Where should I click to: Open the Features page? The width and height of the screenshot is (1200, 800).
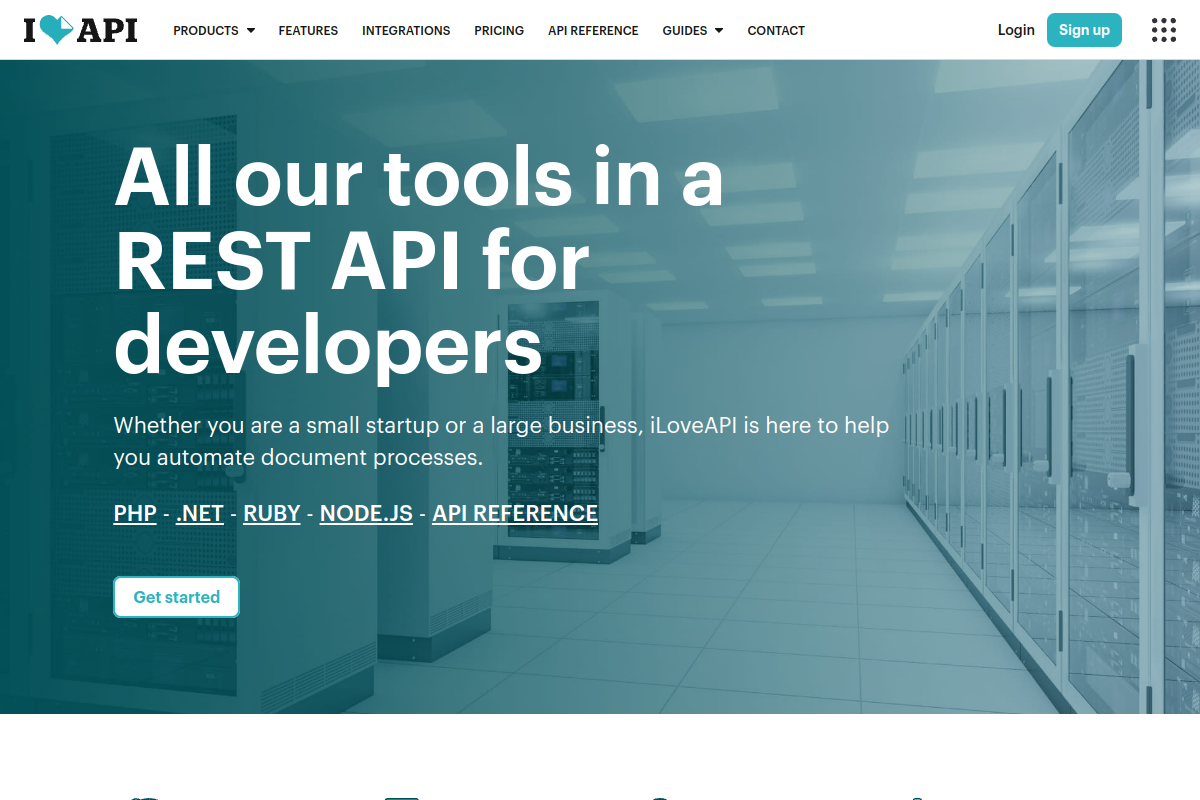tap(308, 31)
